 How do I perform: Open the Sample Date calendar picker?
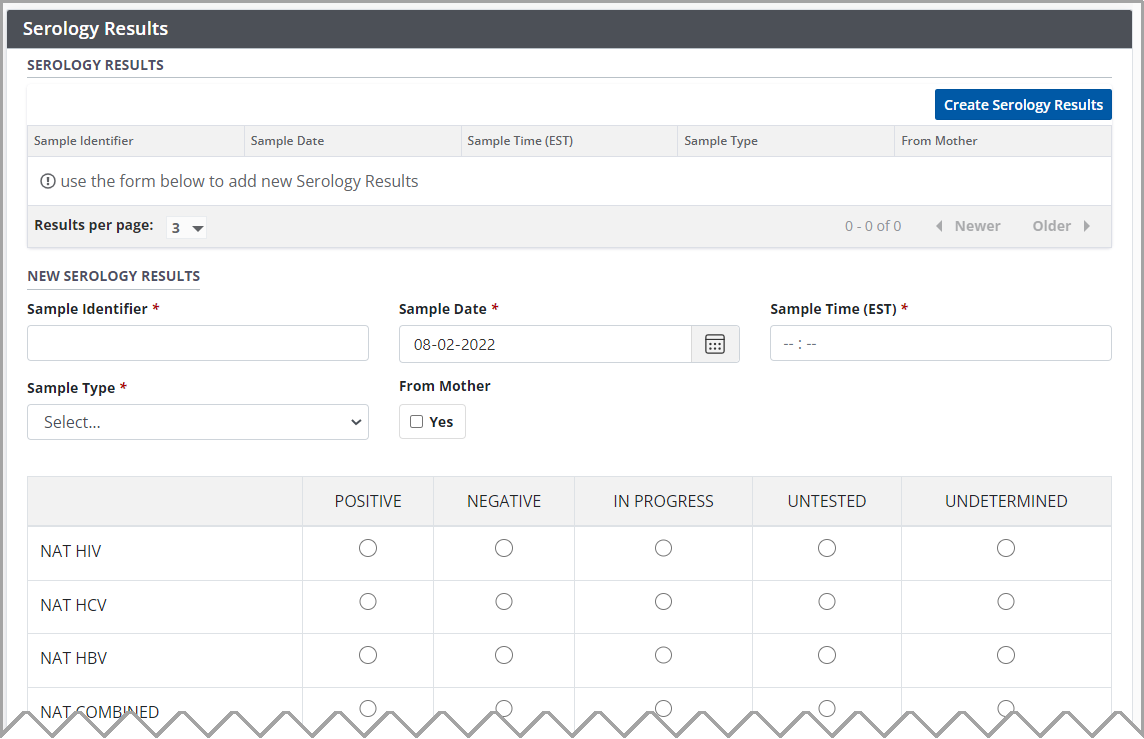[715, 343]
